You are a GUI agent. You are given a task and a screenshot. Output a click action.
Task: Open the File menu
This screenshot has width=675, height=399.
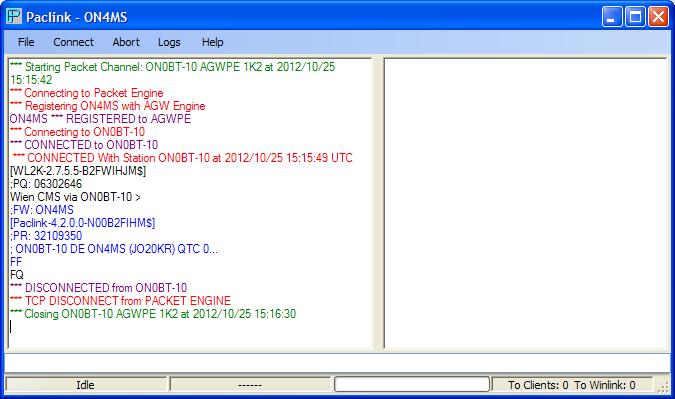pos(26,42)
